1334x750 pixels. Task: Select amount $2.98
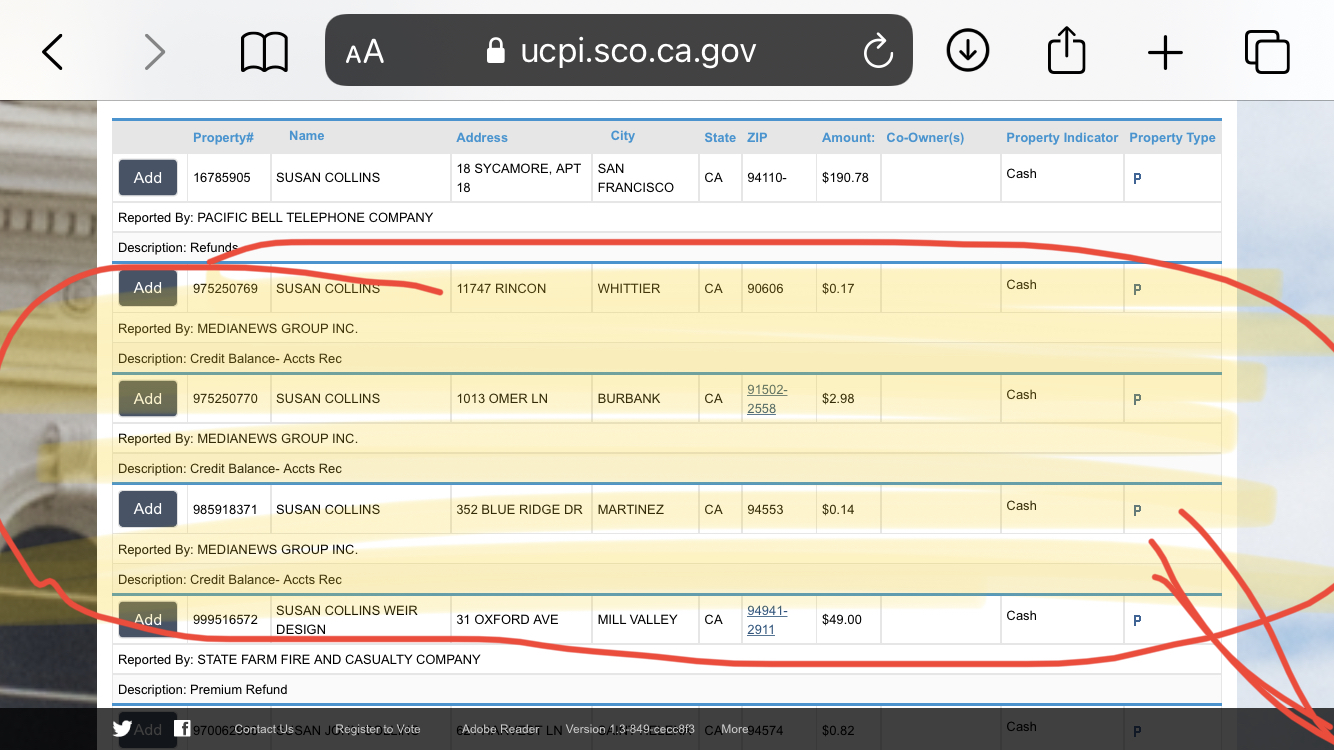pyautogui.click(x=838, y=398)
